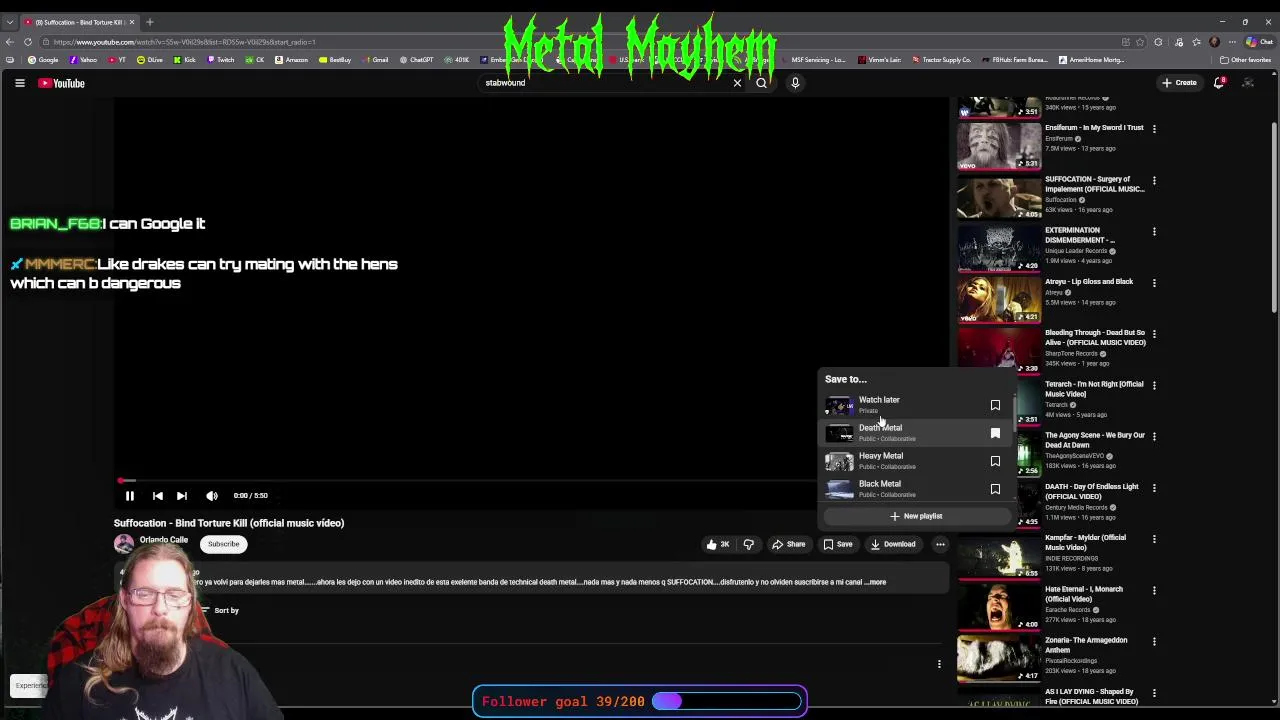Share the video via Share button
Viewport: 1280px width, 720px height.
[x=788, y=544]
